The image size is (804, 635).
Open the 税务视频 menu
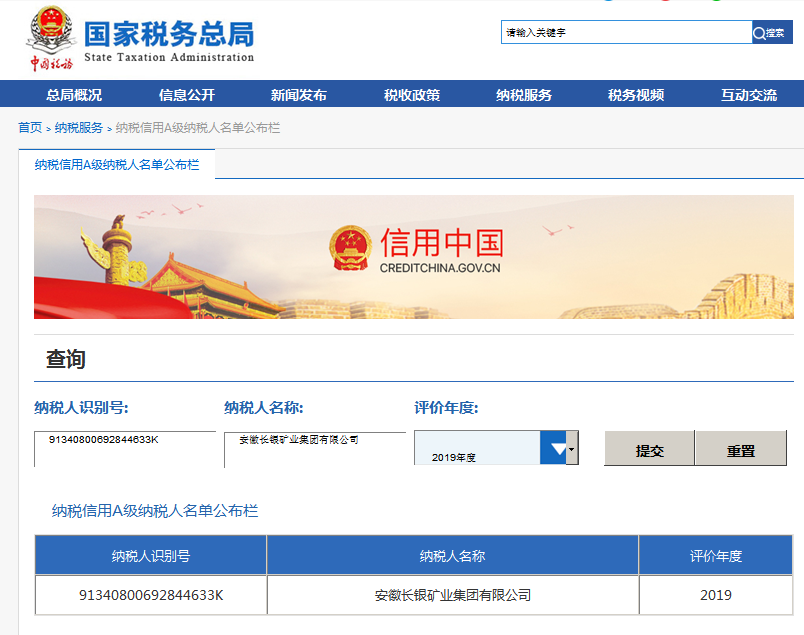[x=636, y=95]
